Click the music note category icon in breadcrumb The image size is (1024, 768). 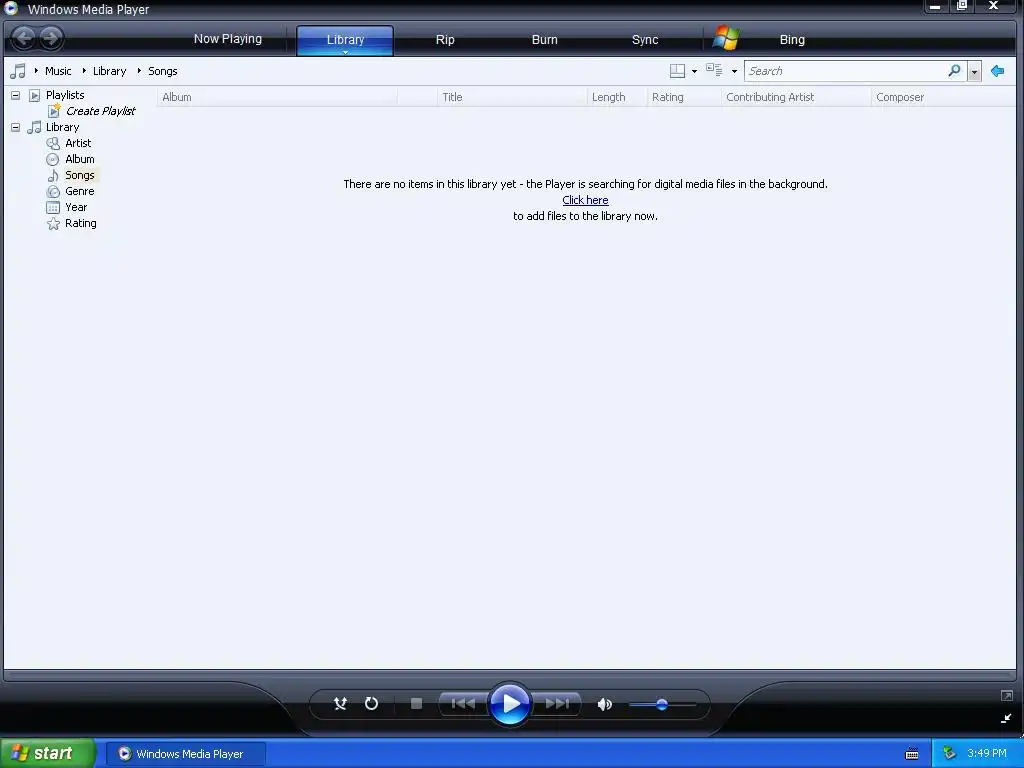[x=18, y=71]
